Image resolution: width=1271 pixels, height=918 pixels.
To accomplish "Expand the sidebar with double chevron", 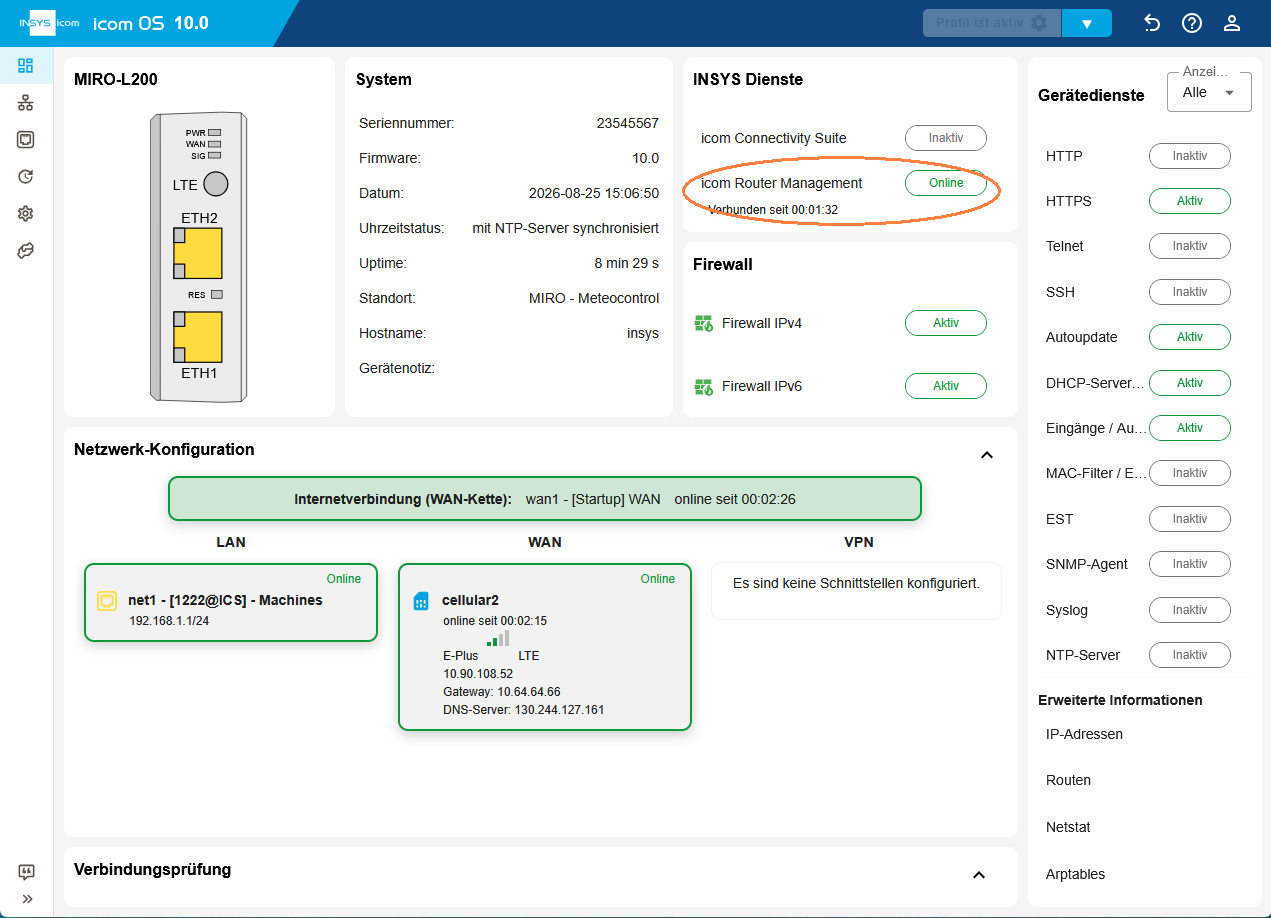I will pyautogui.click(x=27, y=899).
